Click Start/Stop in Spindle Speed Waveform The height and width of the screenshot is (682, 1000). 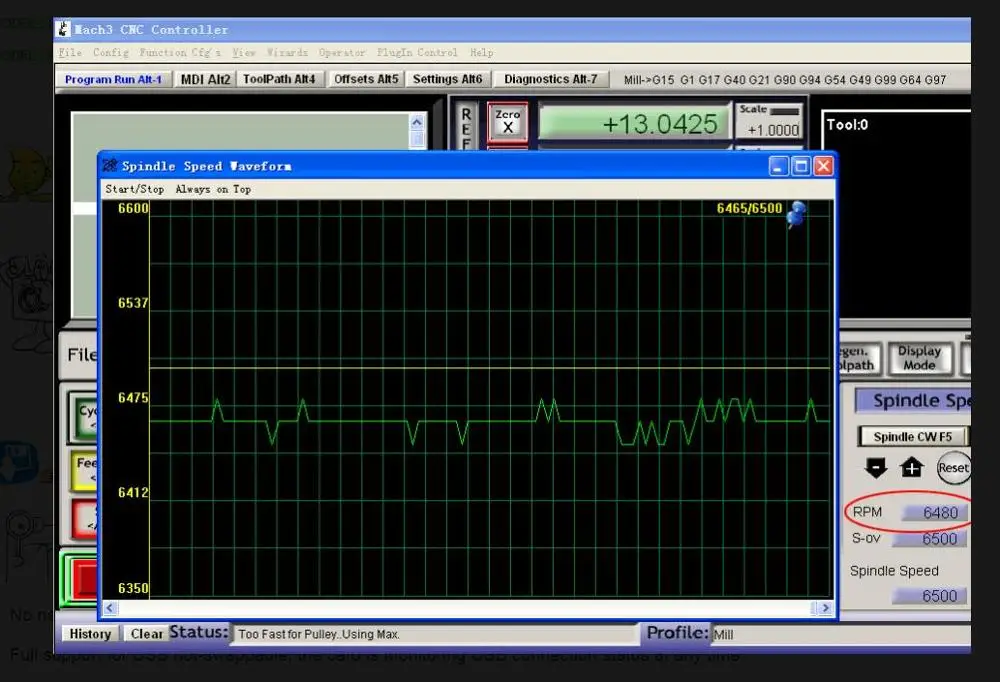[x=135, y=189]
